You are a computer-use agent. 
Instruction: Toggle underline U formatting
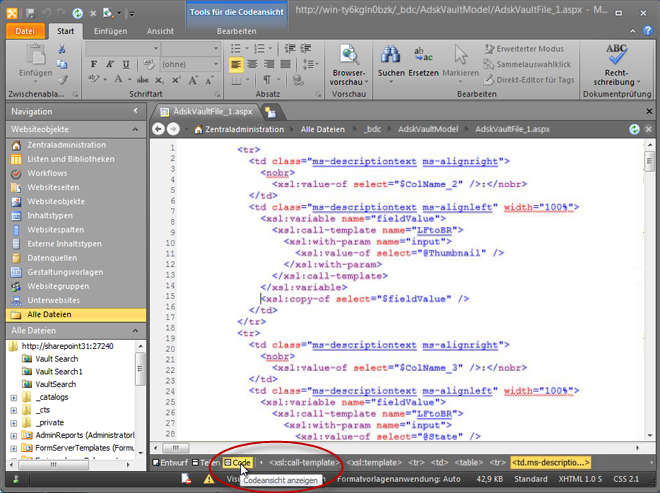[x=126, y=64]
